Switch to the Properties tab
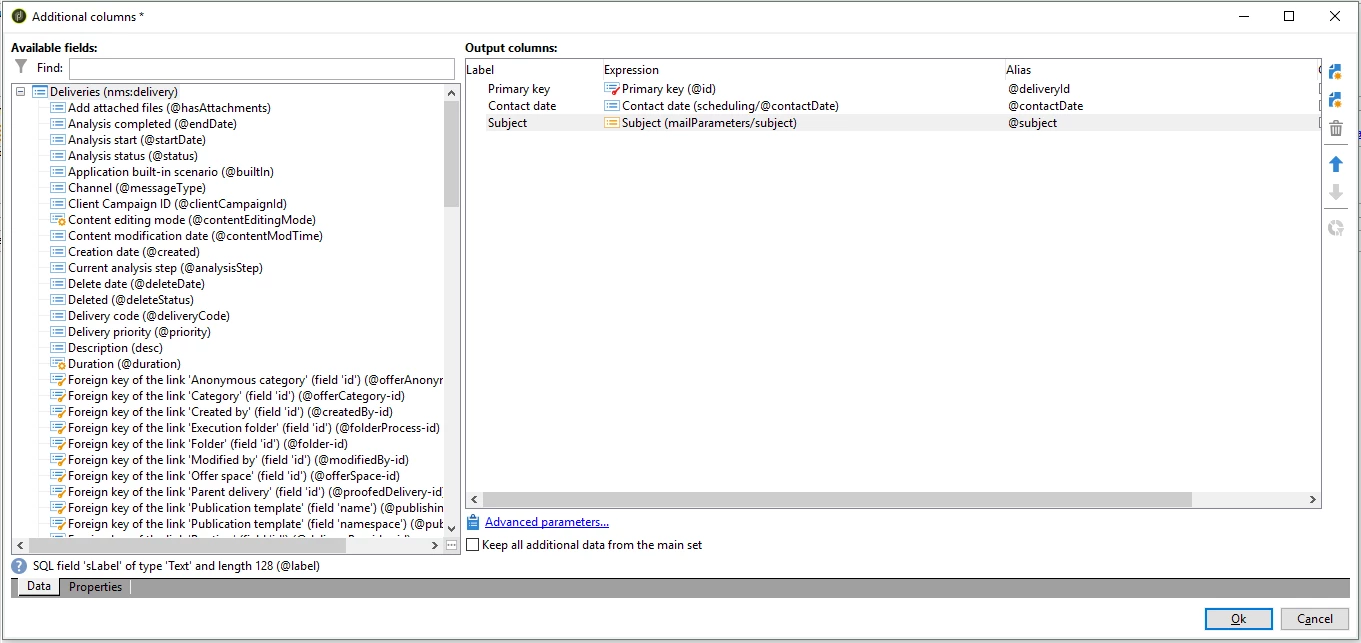This screenshot has height=643, width=1361. point(95,587)
